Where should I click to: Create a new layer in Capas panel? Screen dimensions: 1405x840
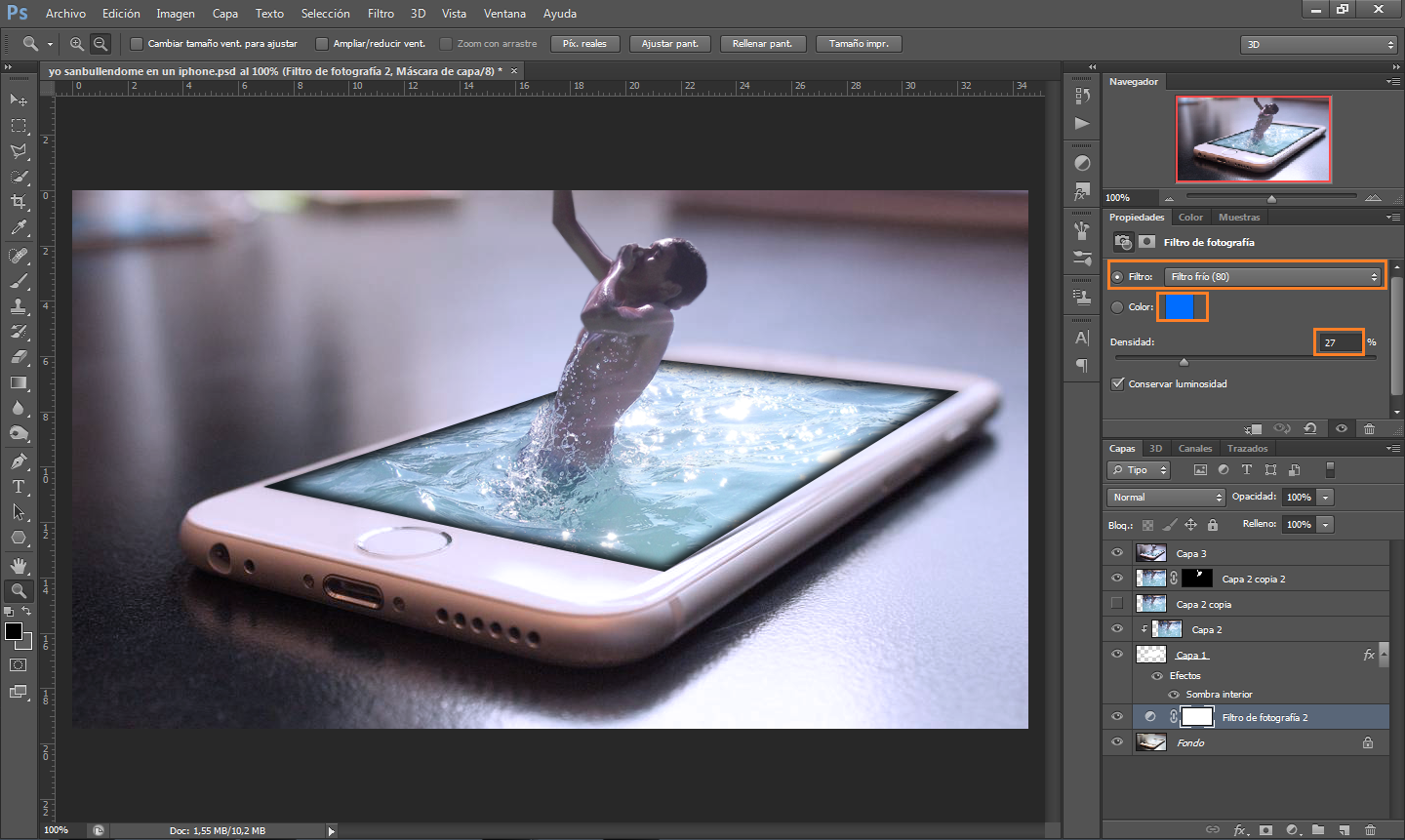(1345, 830)
